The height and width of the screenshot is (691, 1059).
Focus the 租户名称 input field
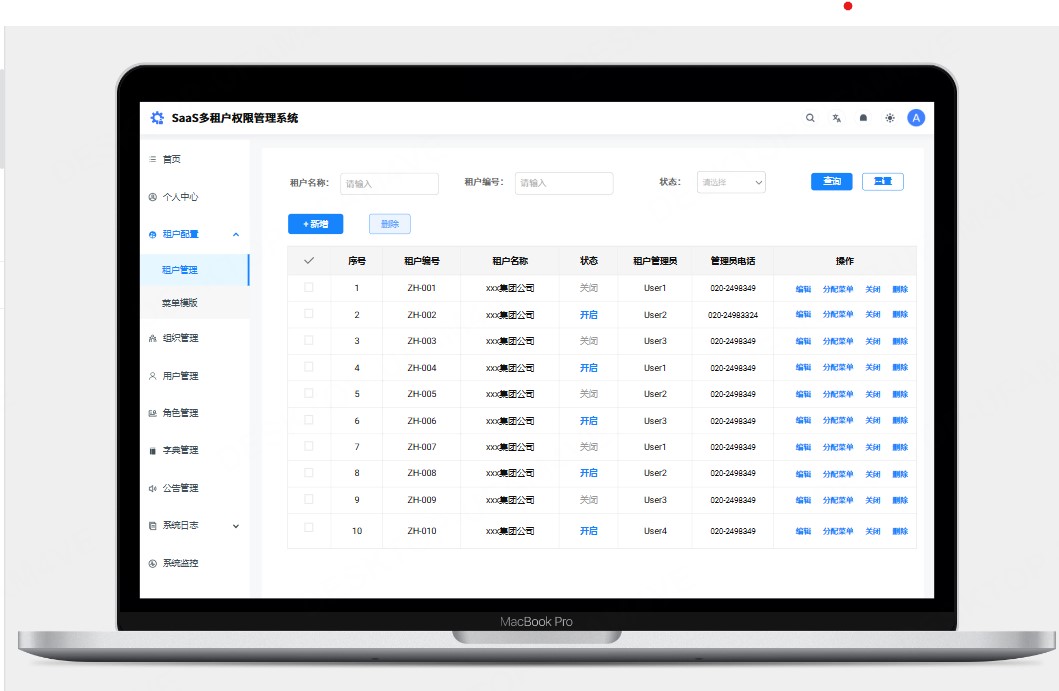tap(389, 184)
